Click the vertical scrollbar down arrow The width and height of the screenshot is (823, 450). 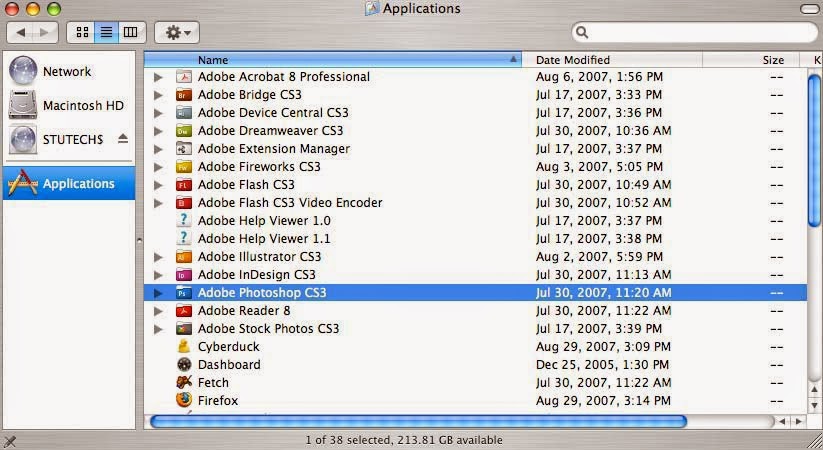814,405
